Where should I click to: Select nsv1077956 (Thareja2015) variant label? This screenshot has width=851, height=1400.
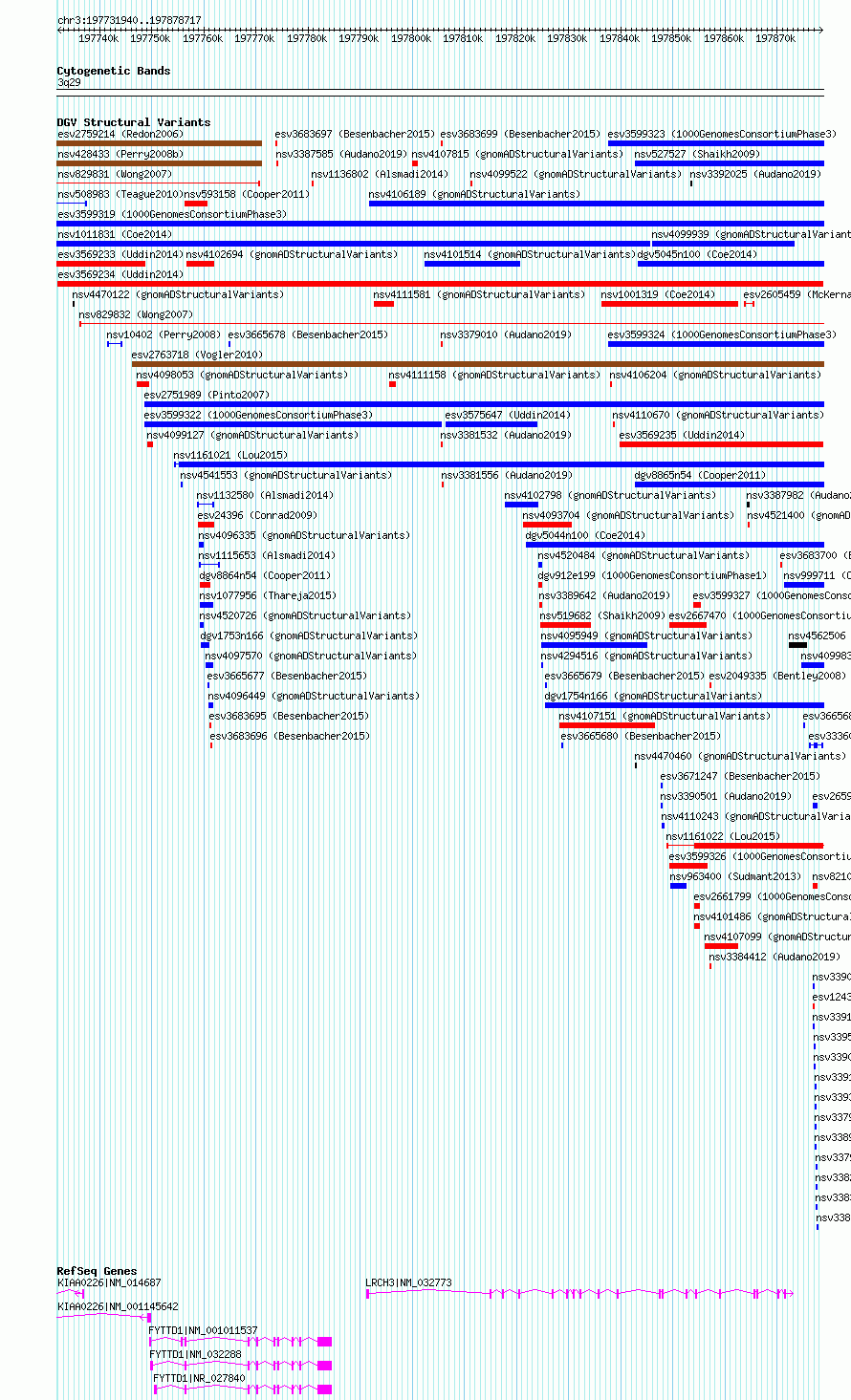[x=268, y=595]
